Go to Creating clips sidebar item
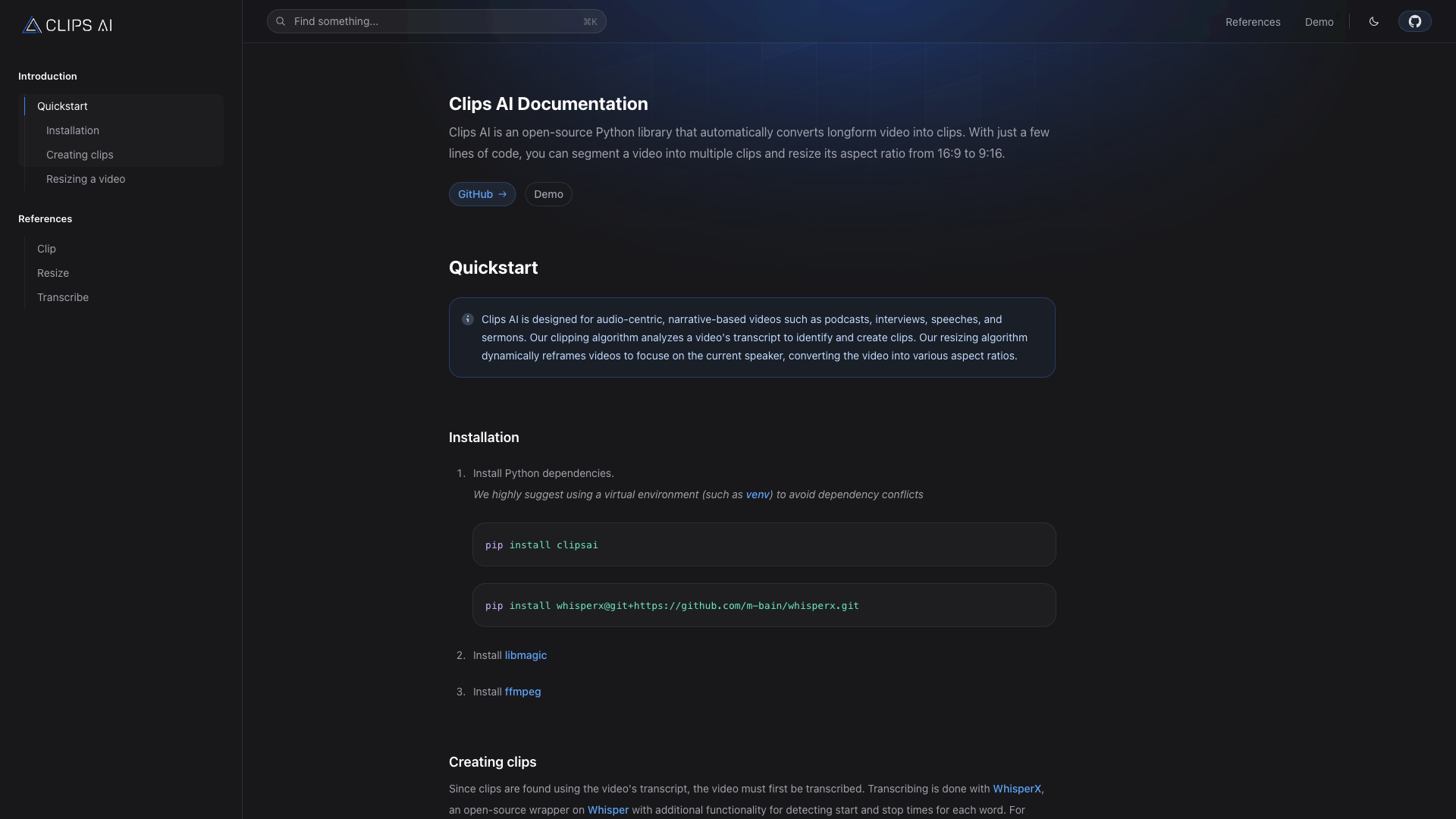 coord(80,155)
